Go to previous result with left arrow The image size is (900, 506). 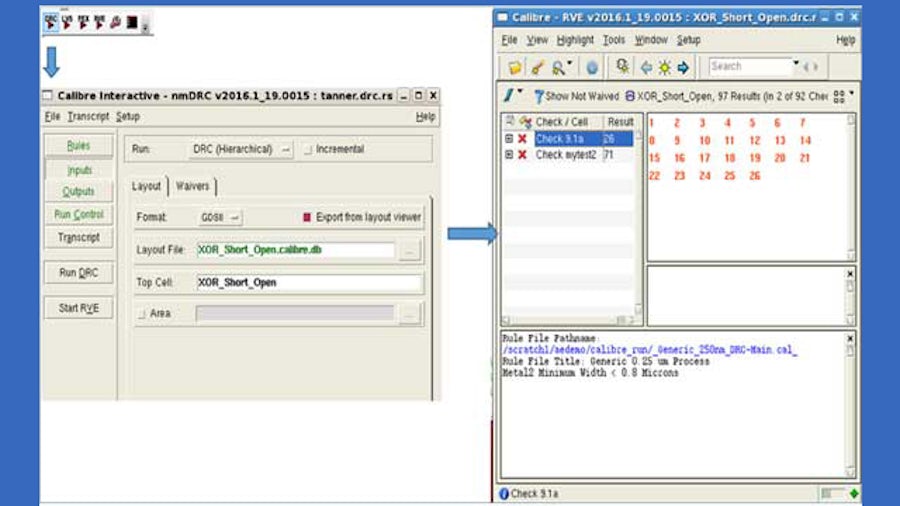(646, 68)
